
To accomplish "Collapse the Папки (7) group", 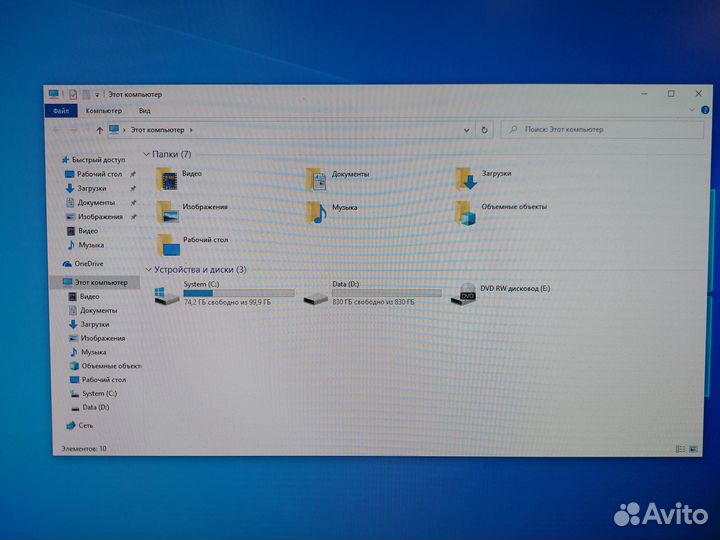I will tap(147, 154).
